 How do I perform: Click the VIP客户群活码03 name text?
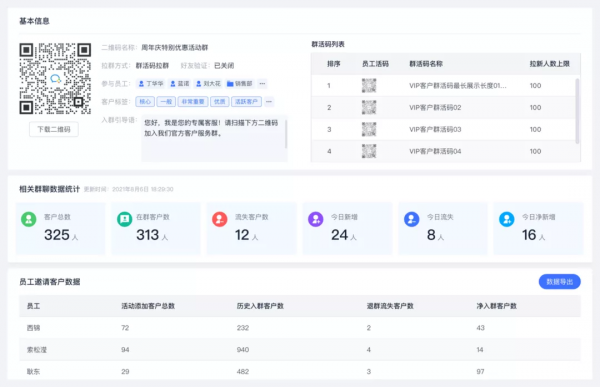pos(435,129)
